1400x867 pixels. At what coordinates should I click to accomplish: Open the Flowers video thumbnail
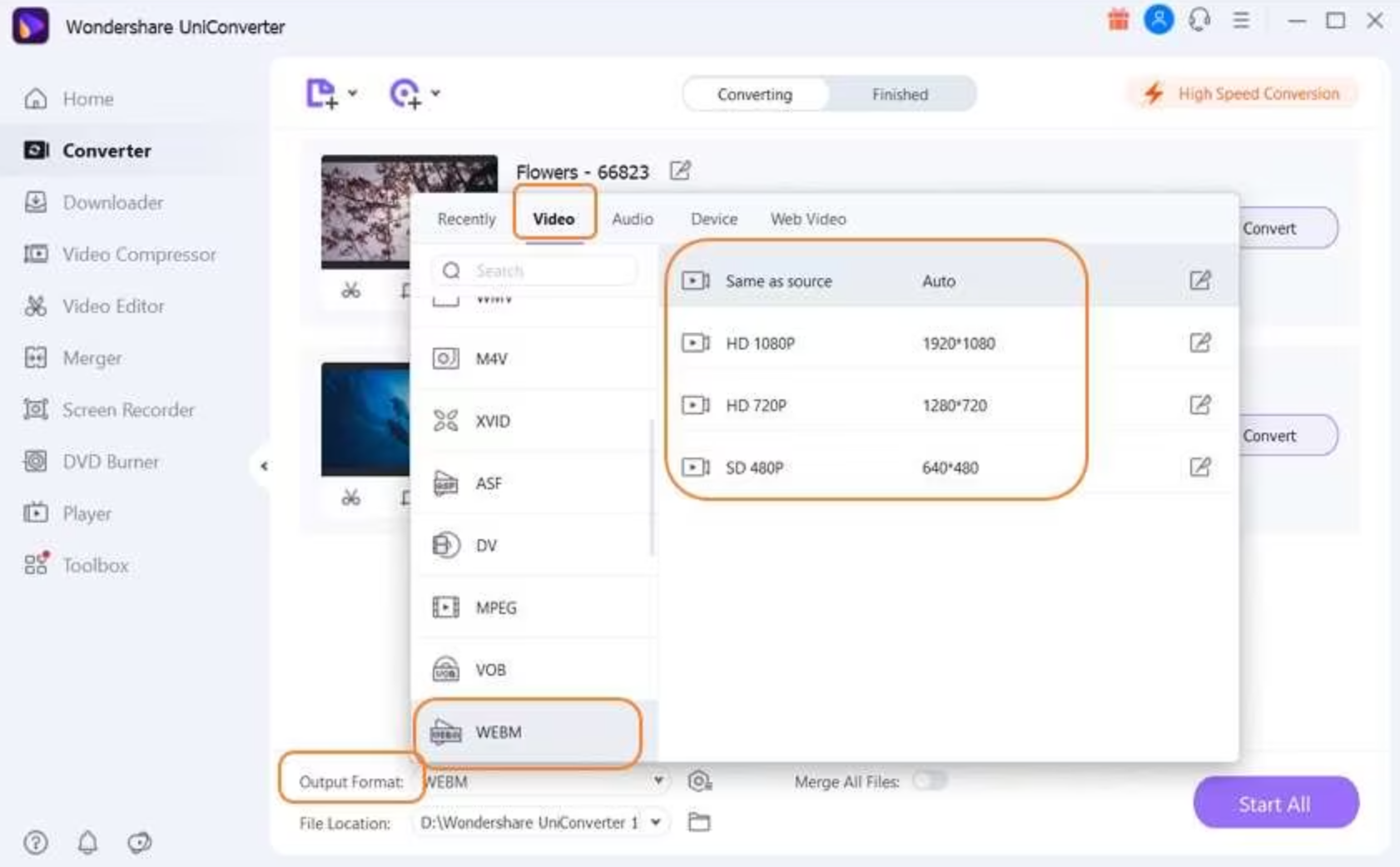pyautogui.click(x=366, y=211)
